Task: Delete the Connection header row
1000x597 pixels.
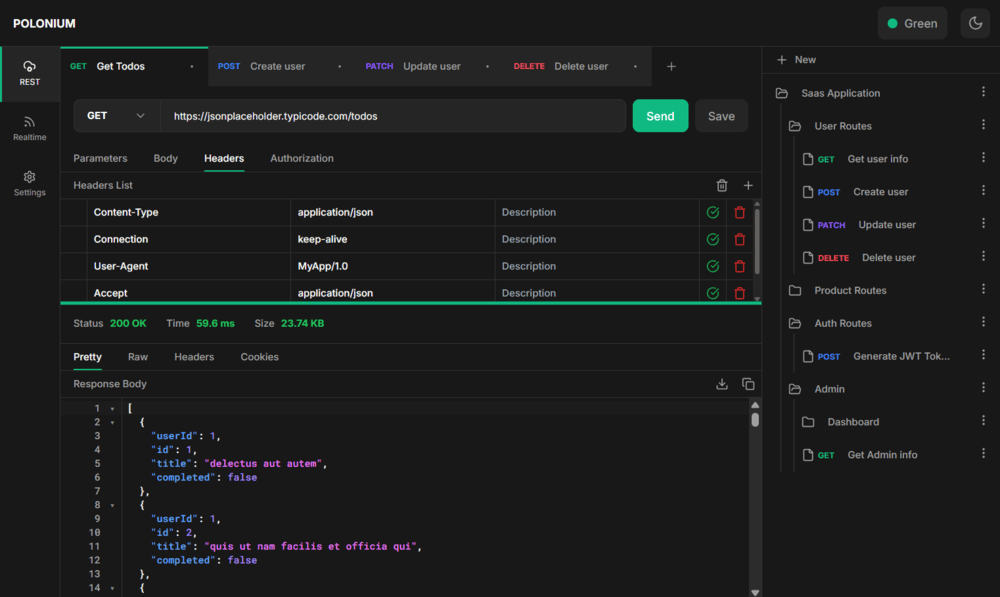Action: (740, 239)
